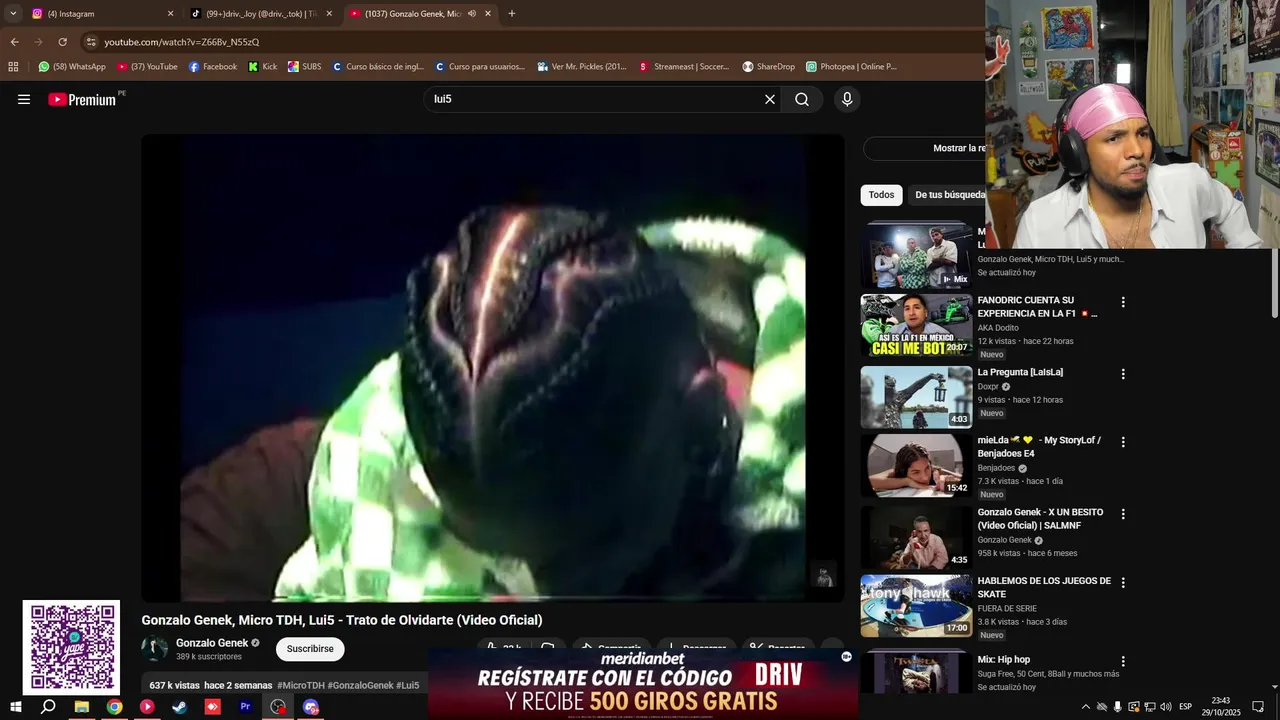Open FANODRIC CUENTA SU EXPERIENCIA video thumbnail
The height and width of the screenshot is (720, 1280).
[916, 325]
